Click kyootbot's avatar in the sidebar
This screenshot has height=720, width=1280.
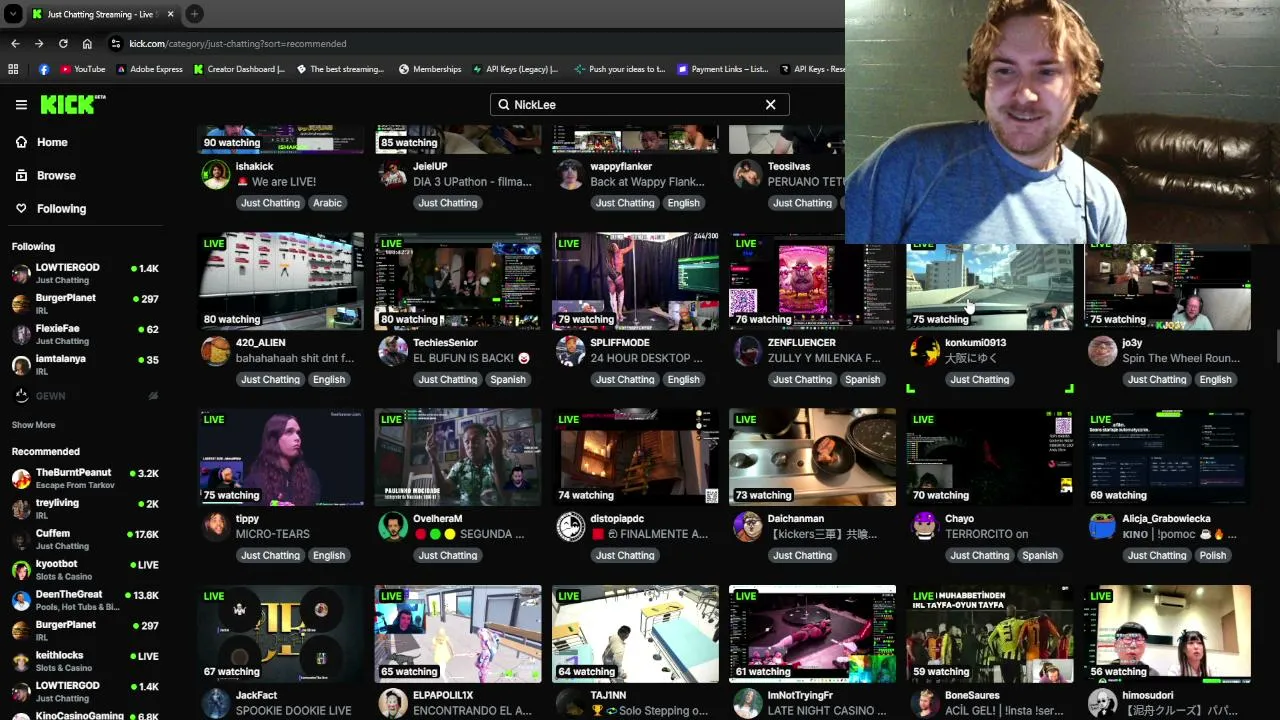(21, 570)
